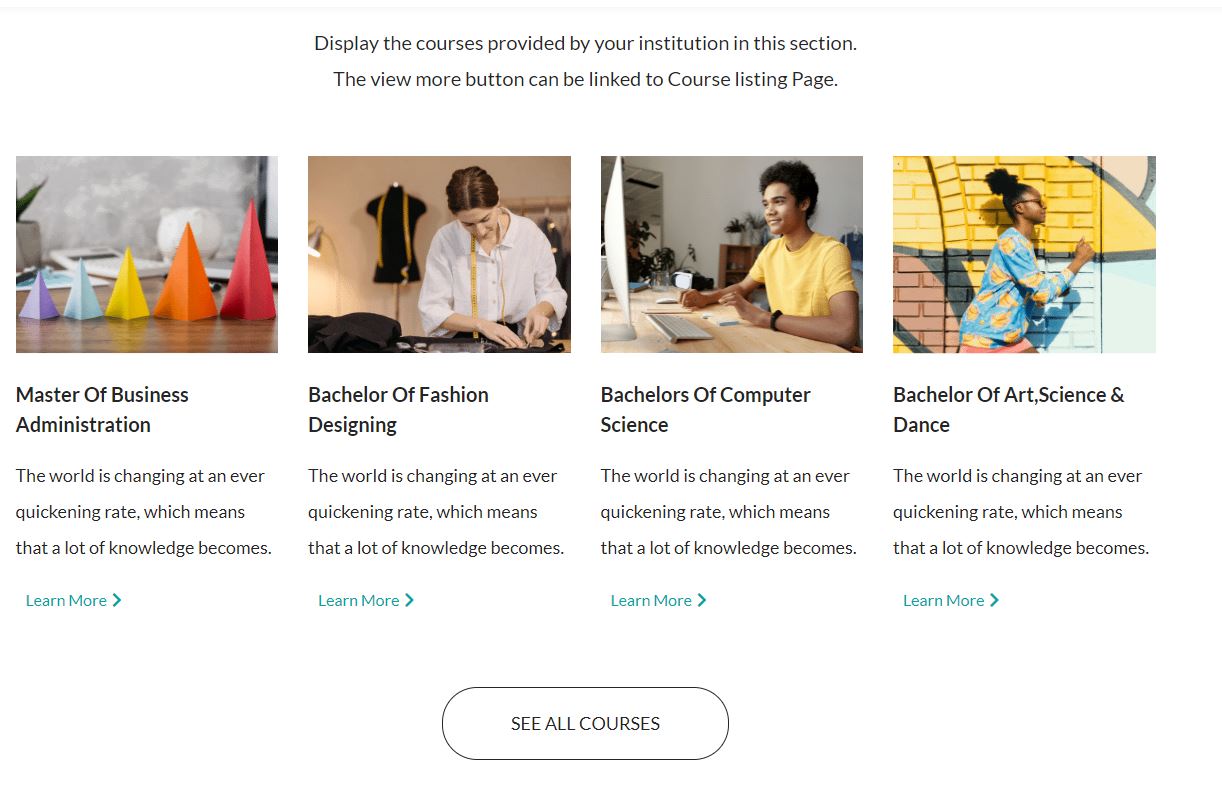Image resolution: width=1222 pixels, height=793 pixels.
Task: Open Learn More for Bachelor Of Fashion Designing
Action: [358, 600]
